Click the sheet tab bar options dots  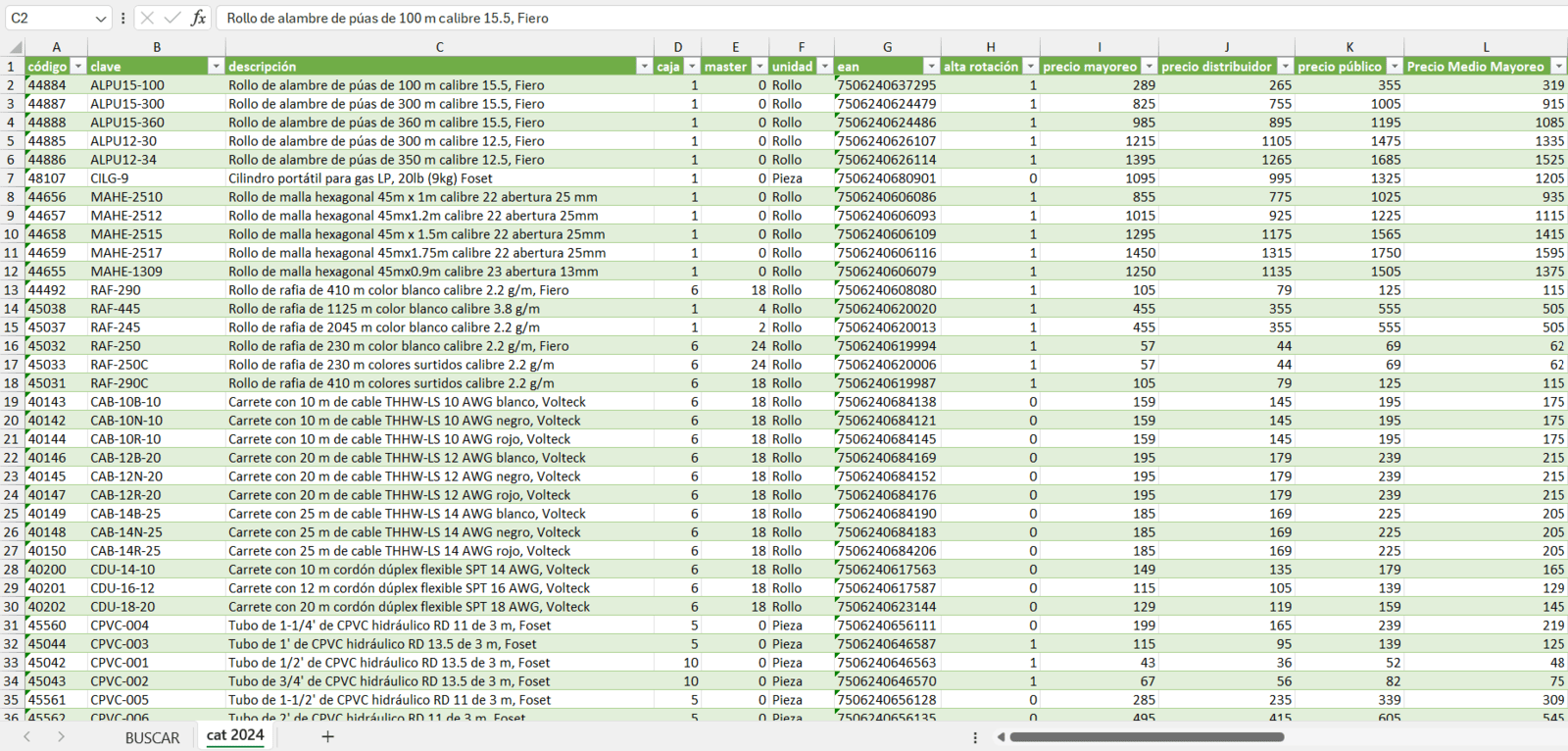tap(974, 737)
